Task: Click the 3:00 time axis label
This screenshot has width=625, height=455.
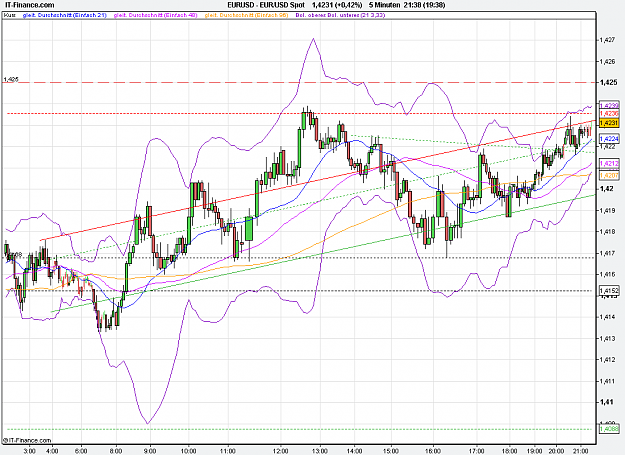Action: click(29, 451)
